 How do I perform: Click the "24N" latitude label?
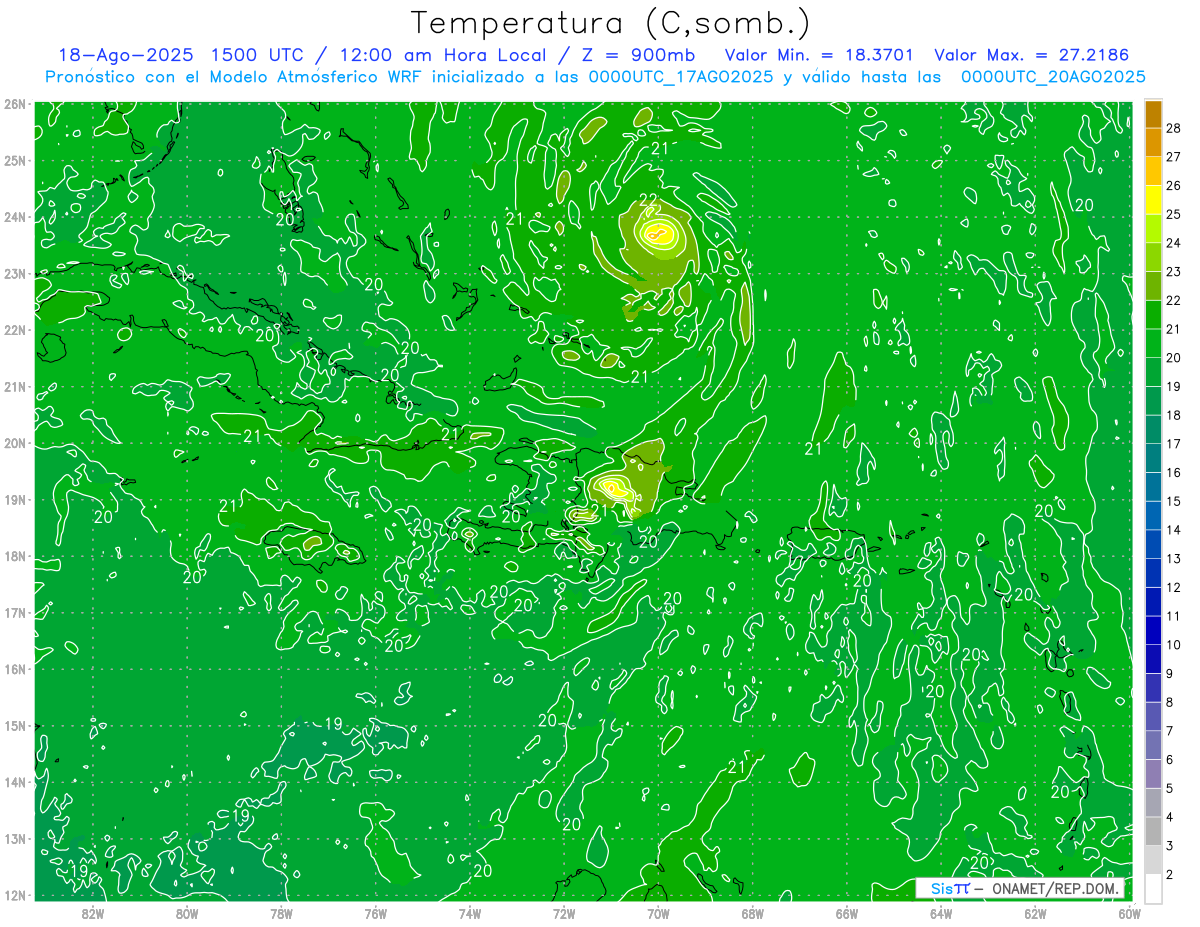[16, 217]
